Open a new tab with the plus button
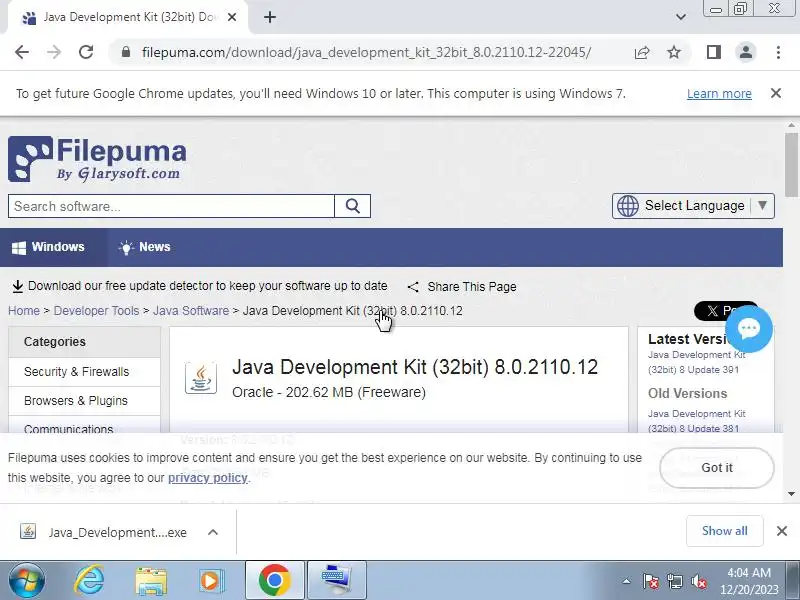800x600 pixels. tap(270, 17)
